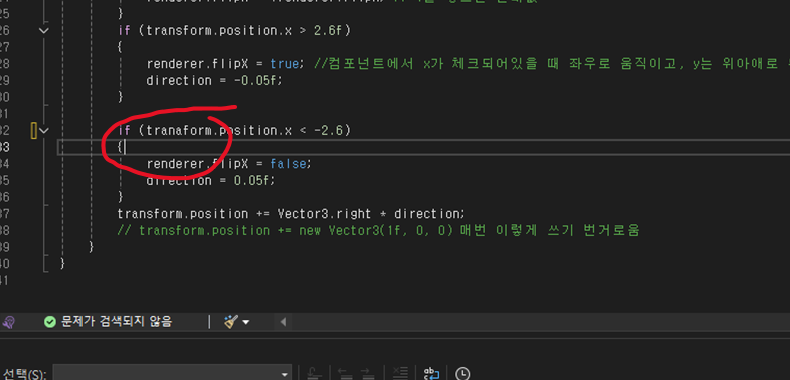Open the 선택(S) output source combo box
The height and width of the screenshot is (380, 790).
pos(172,373)
